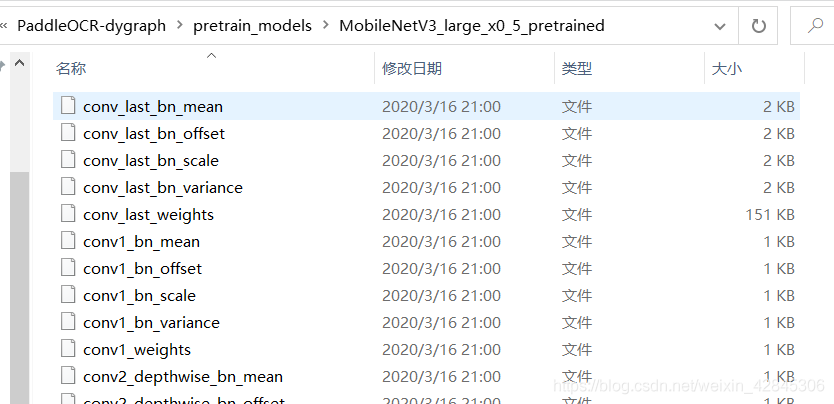Select file name conv1_weights
Image resolution: width=834 pixels, height=404 pixels.
[137, 349]
